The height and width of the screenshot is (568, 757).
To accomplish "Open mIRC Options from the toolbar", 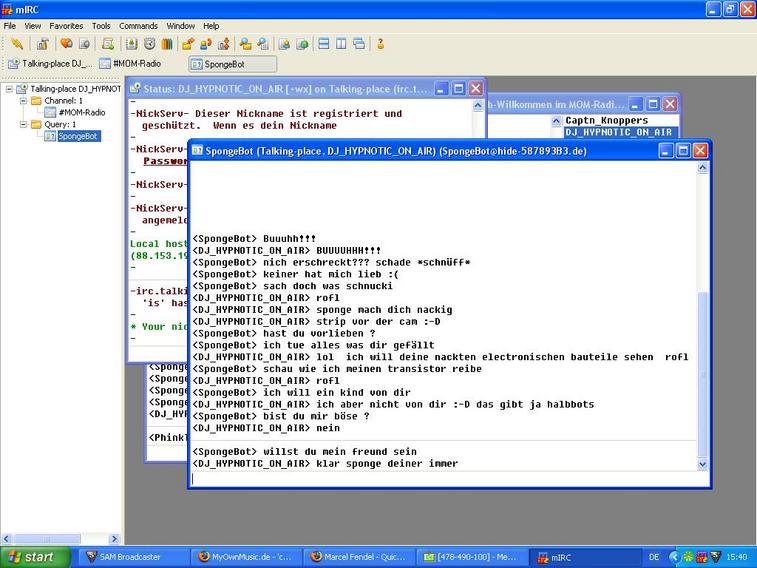I will [x=42, y=44].
